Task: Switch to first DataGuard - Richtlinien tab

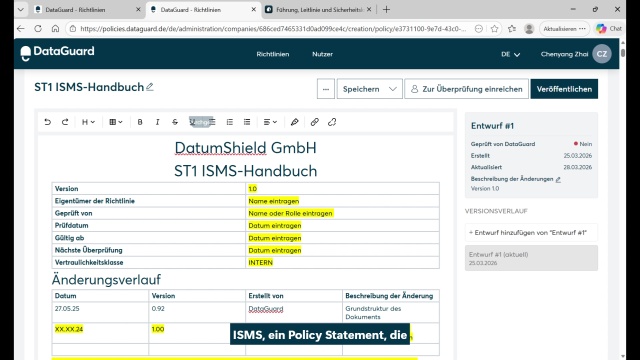Action: (x=83, y=9)
